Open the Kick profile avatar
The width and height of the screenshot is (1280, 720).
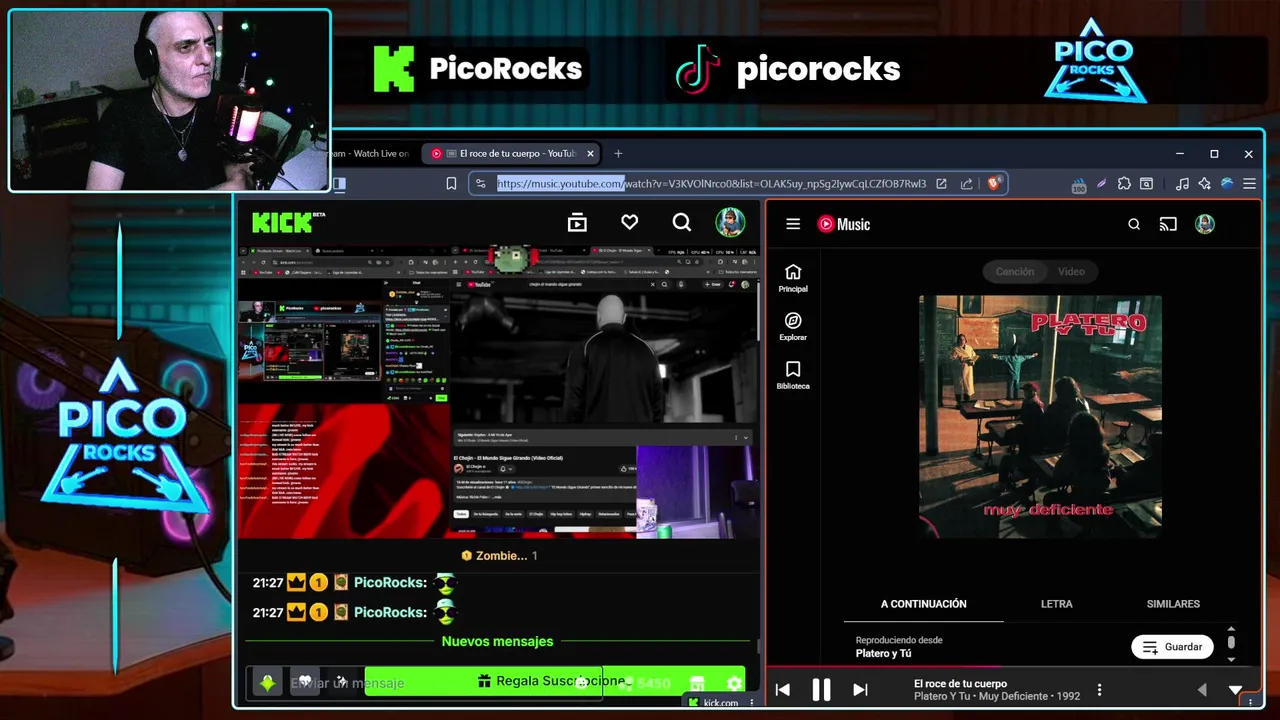pyautogui.click(x=730, y=222)
